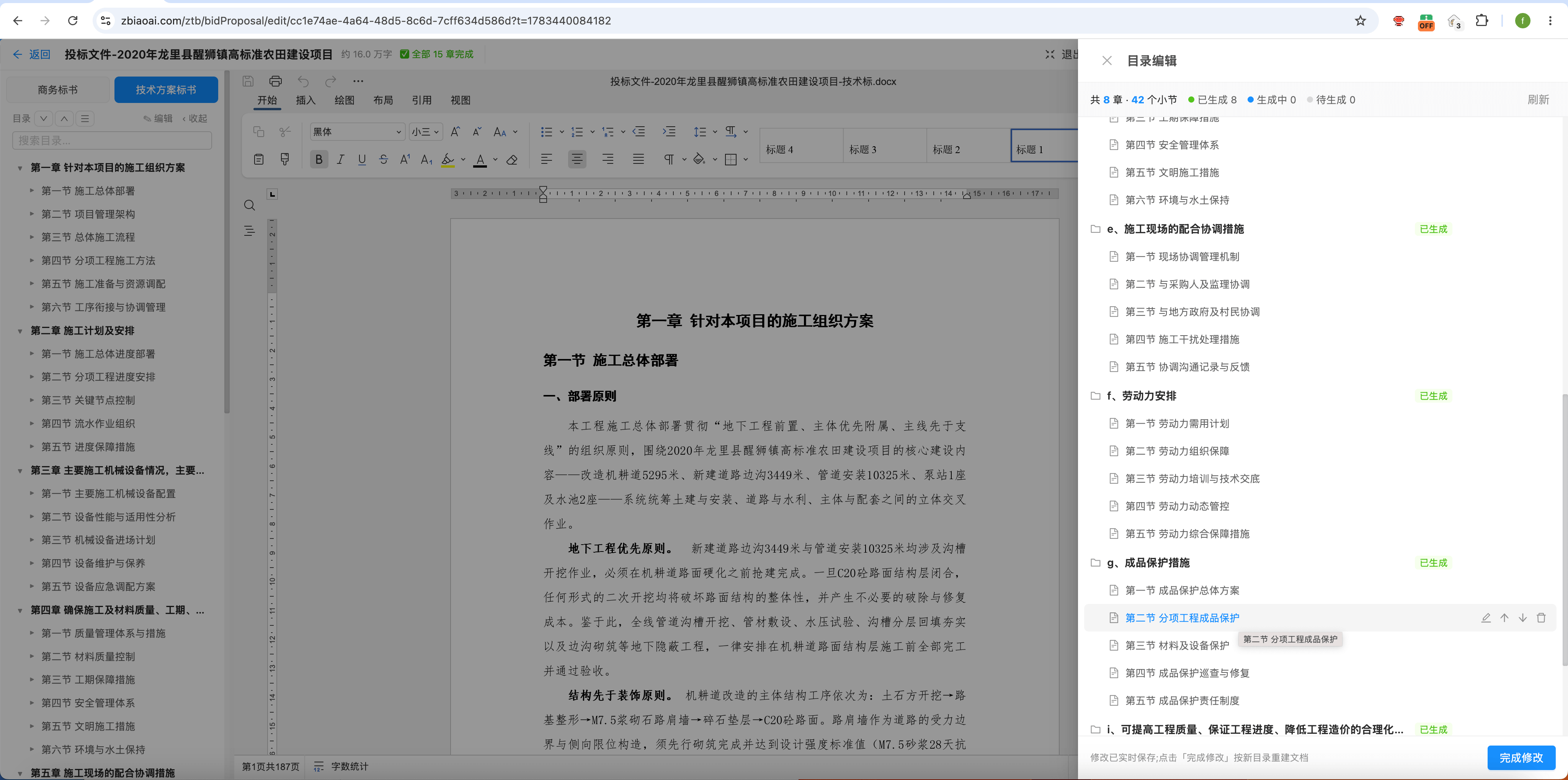Increase font size icon
This screenshot has width=1568, height=780.
point(455,131)
